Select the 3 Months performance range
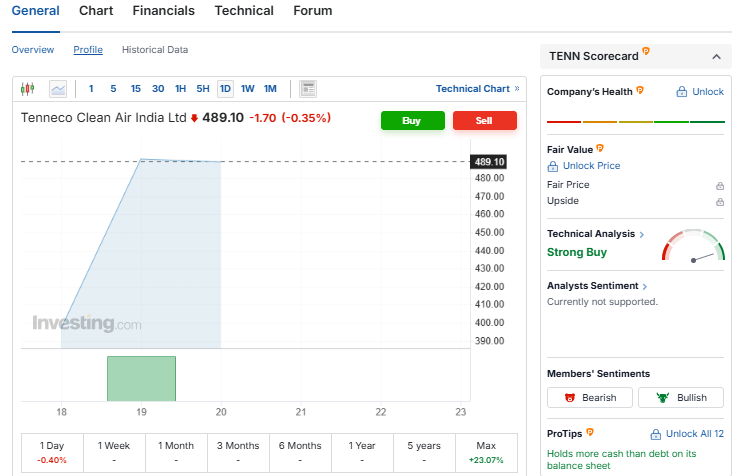The width and height of the screenshot is (736, 476). tap(238, 453)
